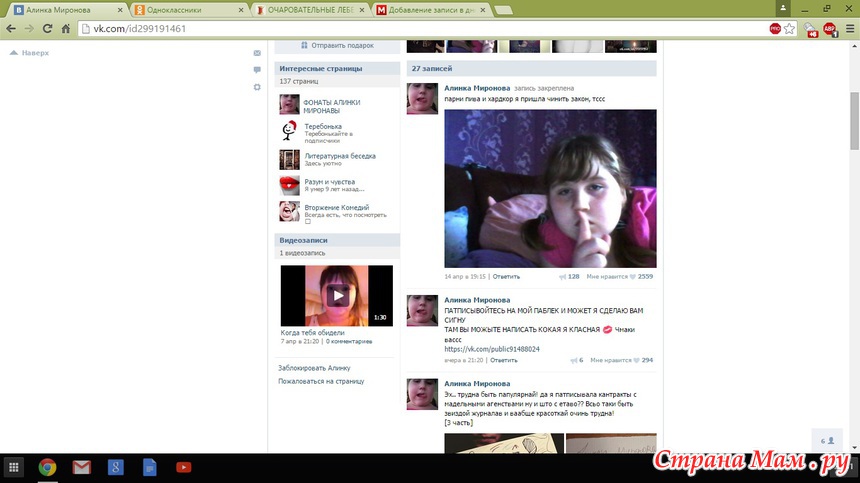
Task: Open YouTube from the taskbar shelf
Action: tap(183, 467)
